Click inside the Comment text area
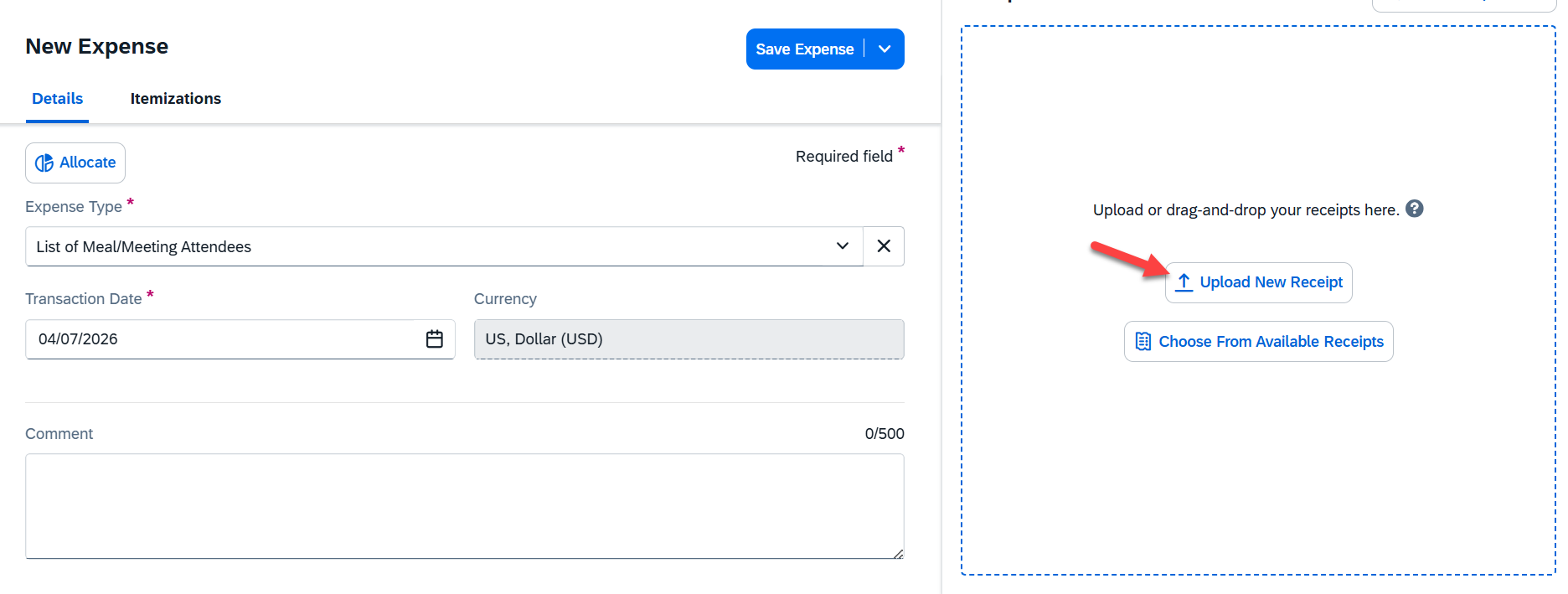 [x=464, y=506]
